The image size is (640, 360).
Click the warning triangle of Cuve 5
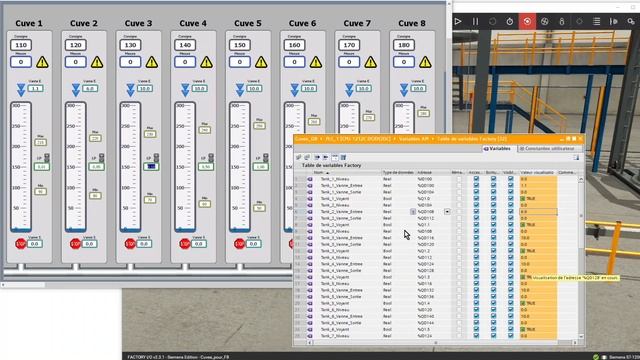click(x=261, y=62)
